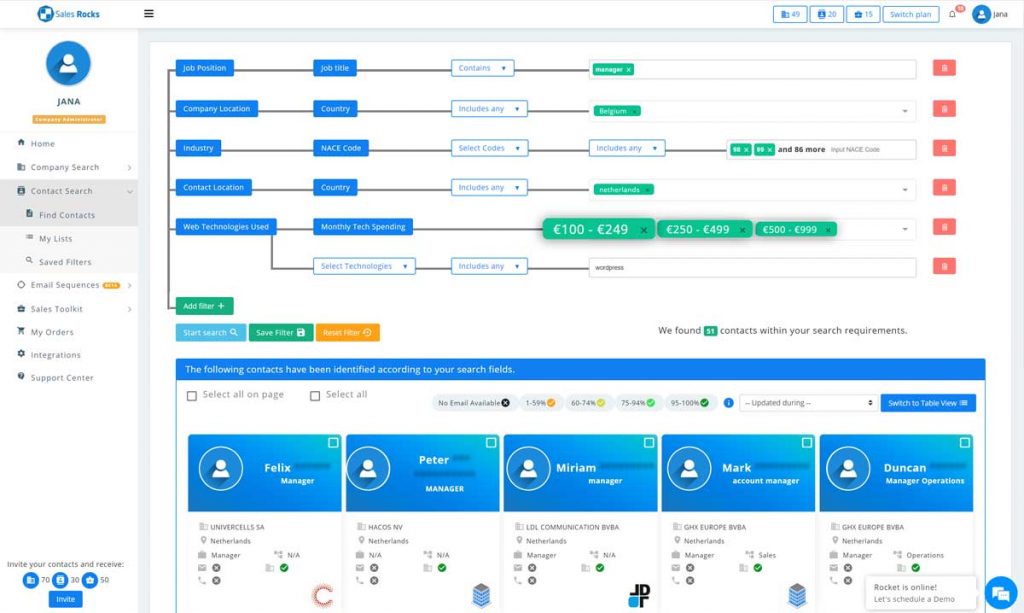
Task: Remove the €100 - €249 spending tag
Action: 644,230
